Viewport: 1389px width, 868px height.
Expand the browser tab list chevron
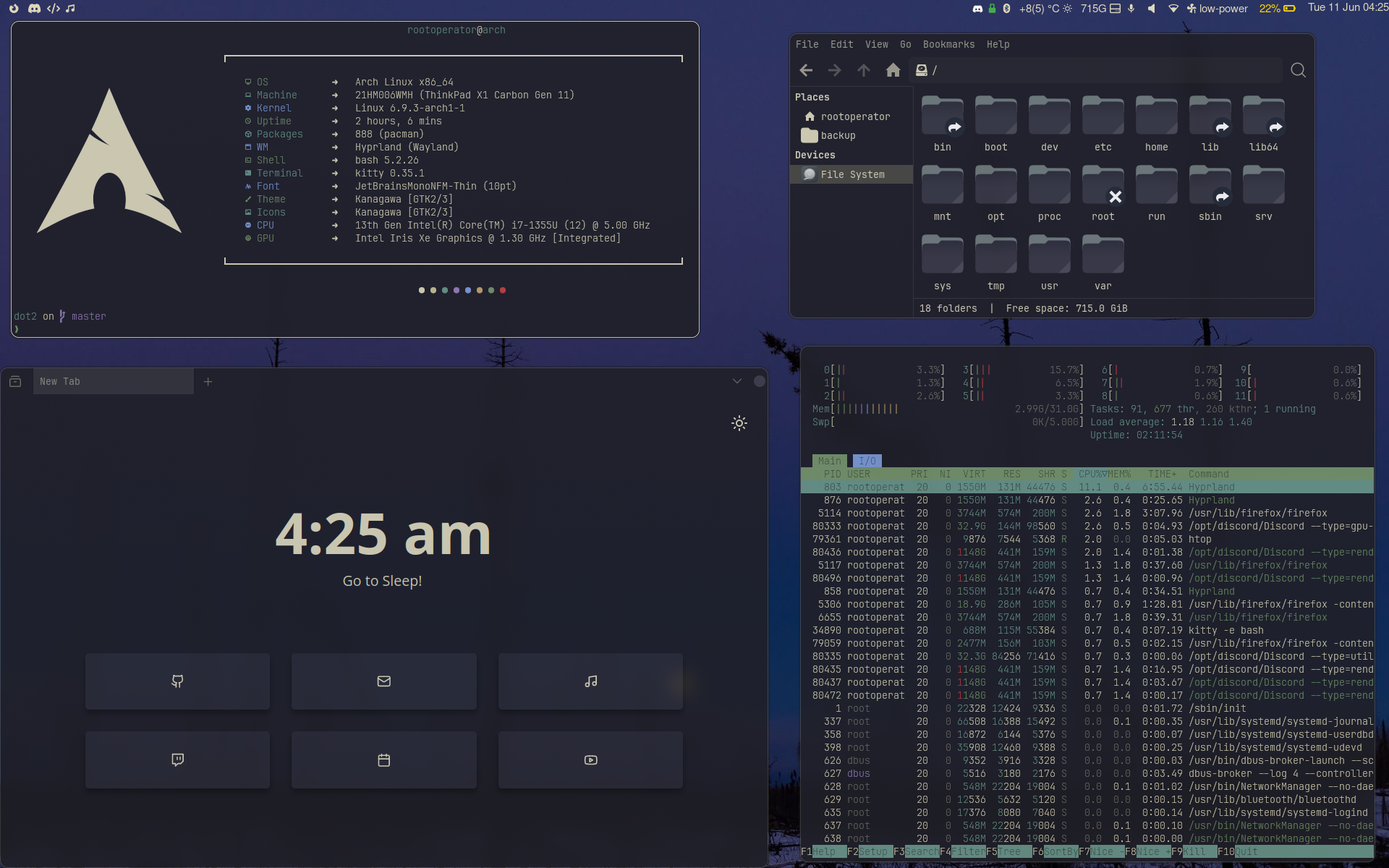736,381
